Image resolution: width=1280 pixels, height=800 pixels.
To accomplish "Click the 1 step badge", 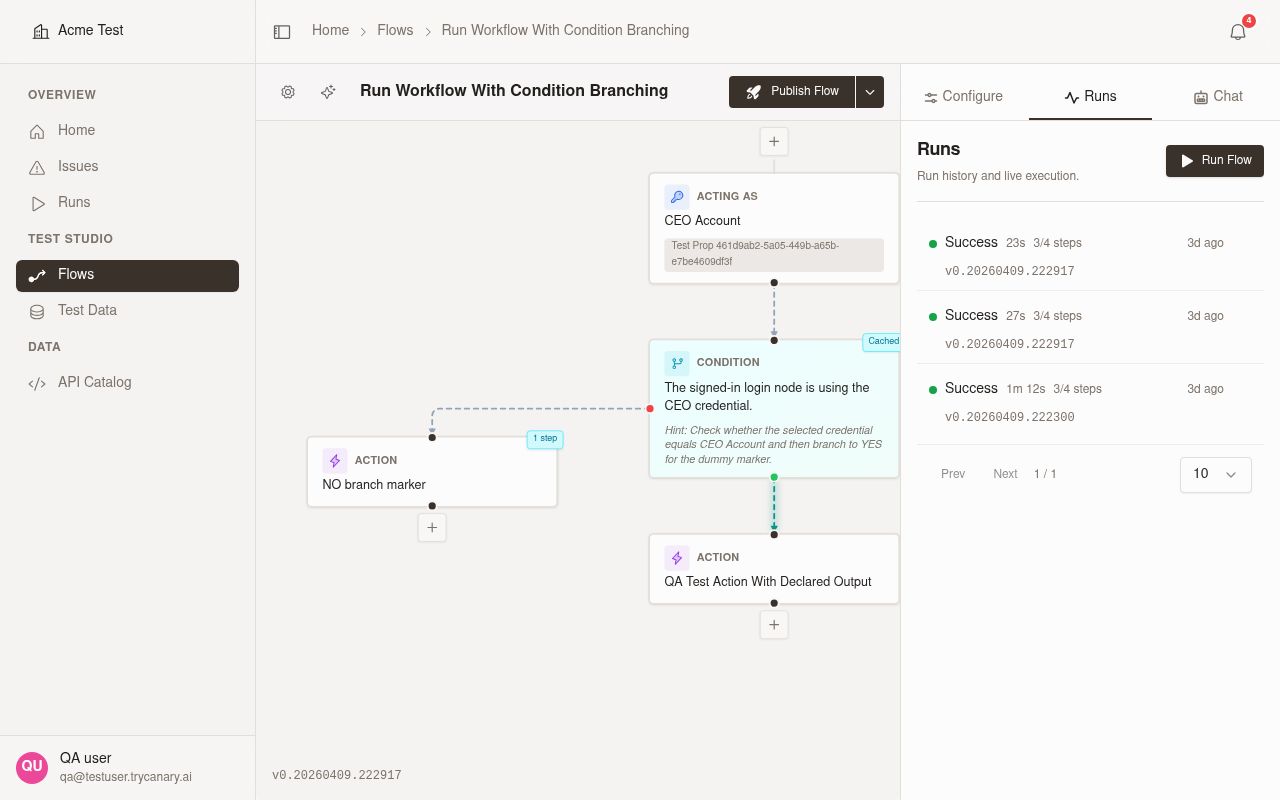I will pos(545,439).
